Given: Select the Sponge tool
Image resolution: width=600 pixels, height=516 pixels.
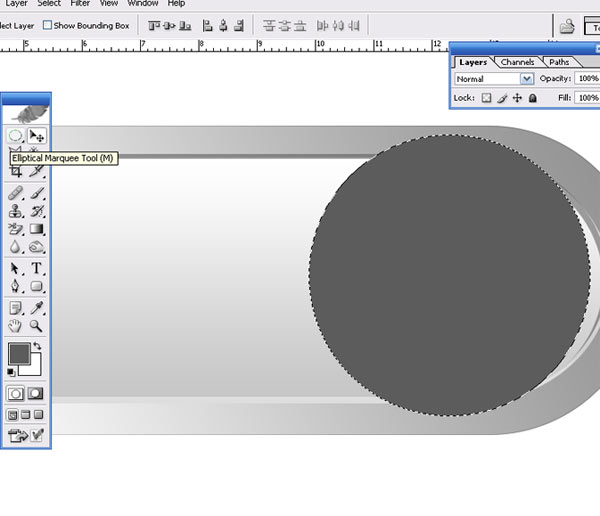Looking at the screenshot, I should pyautogui.click(x=37, y=247).
